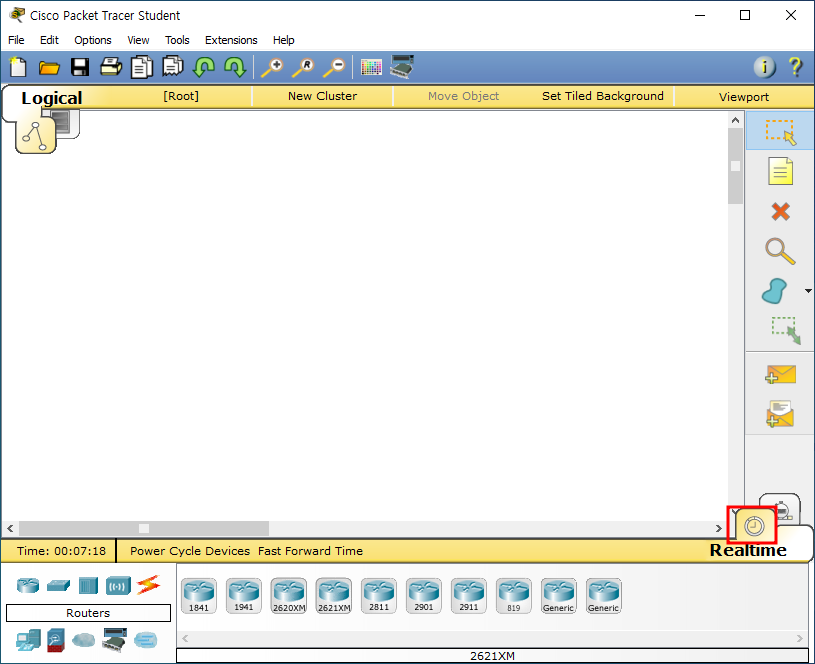Reset zoom with R magnifier

[x=303, y=68]
